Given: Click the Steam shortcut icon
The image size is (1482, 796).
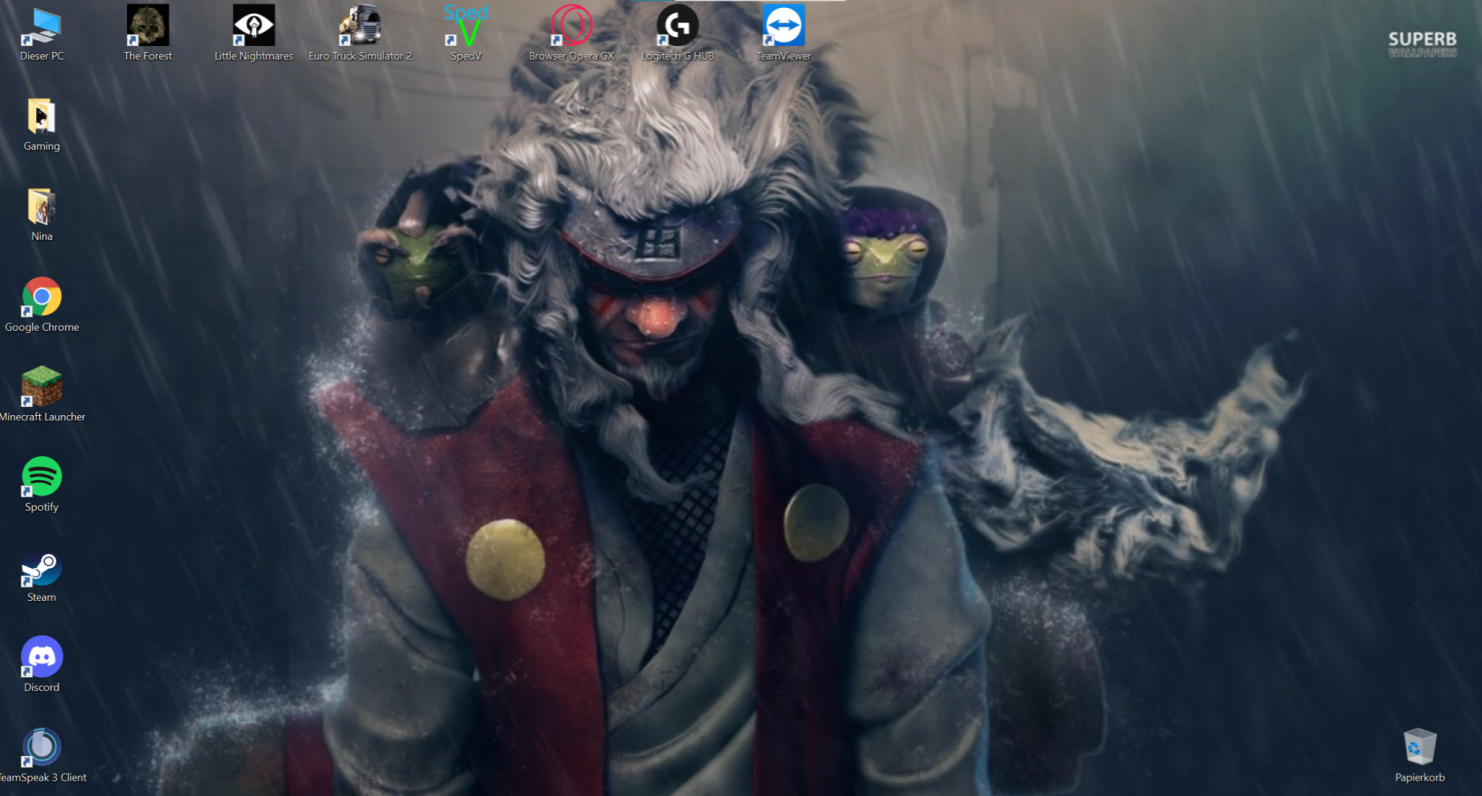Looking at the screenshot, I should (41, 568).
